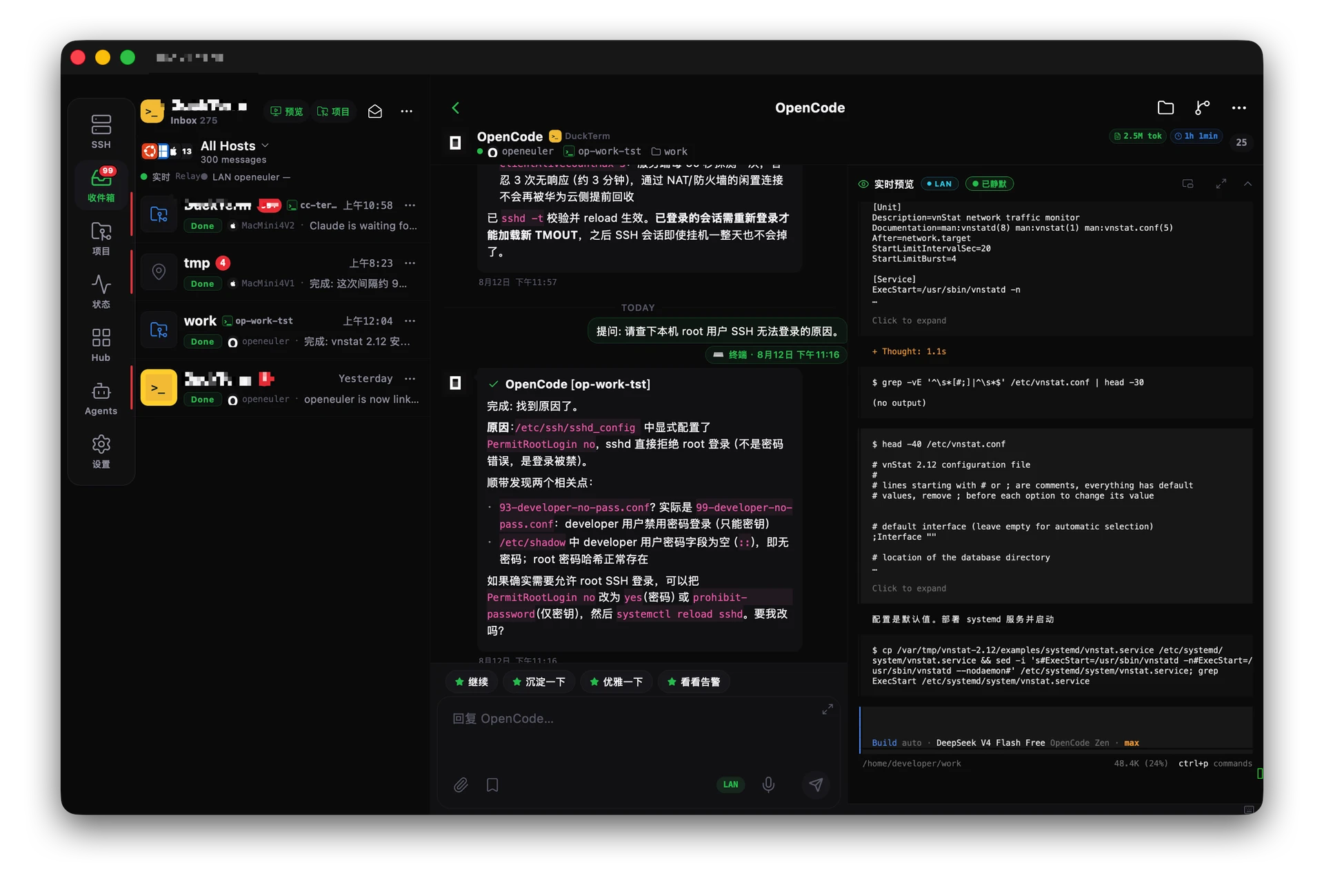
Task: Open the 收件箱 inbox in sidebar
Action: [x=101, y=184]
